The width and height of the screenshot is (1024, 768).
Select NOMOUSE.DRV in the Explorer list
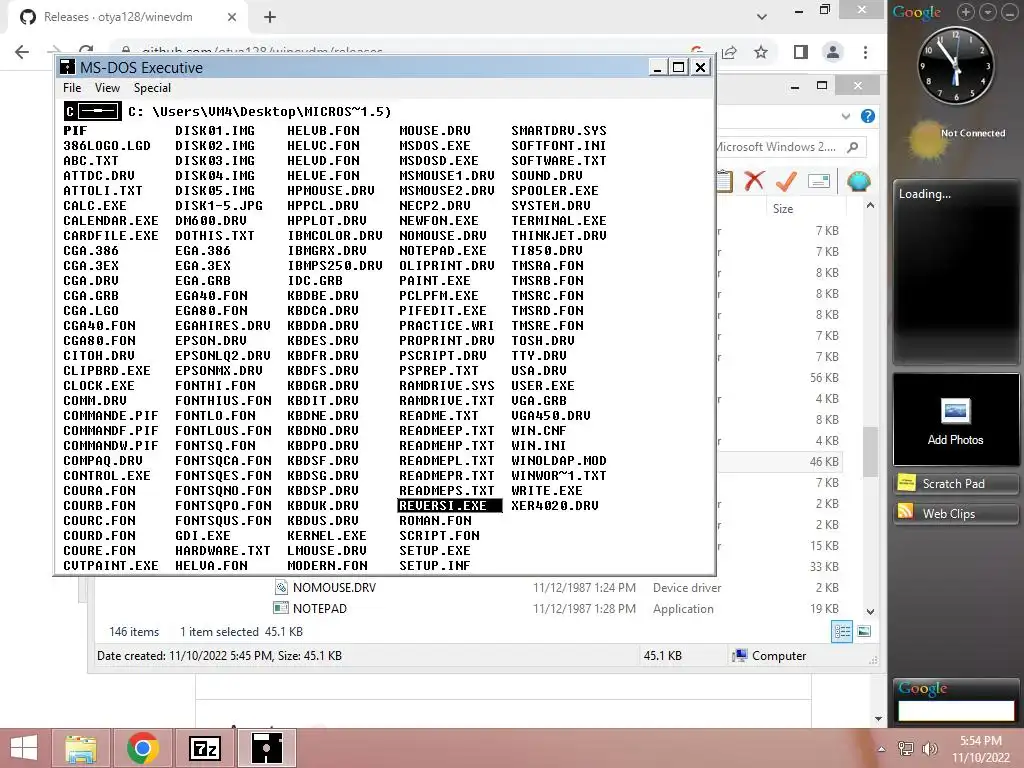coord(334,588)
